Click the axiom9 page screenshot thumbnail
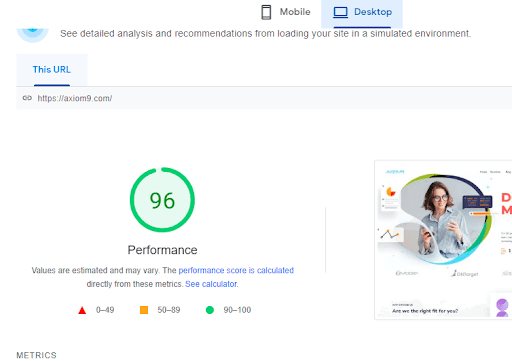512x361 pixels. pos(443,240)
